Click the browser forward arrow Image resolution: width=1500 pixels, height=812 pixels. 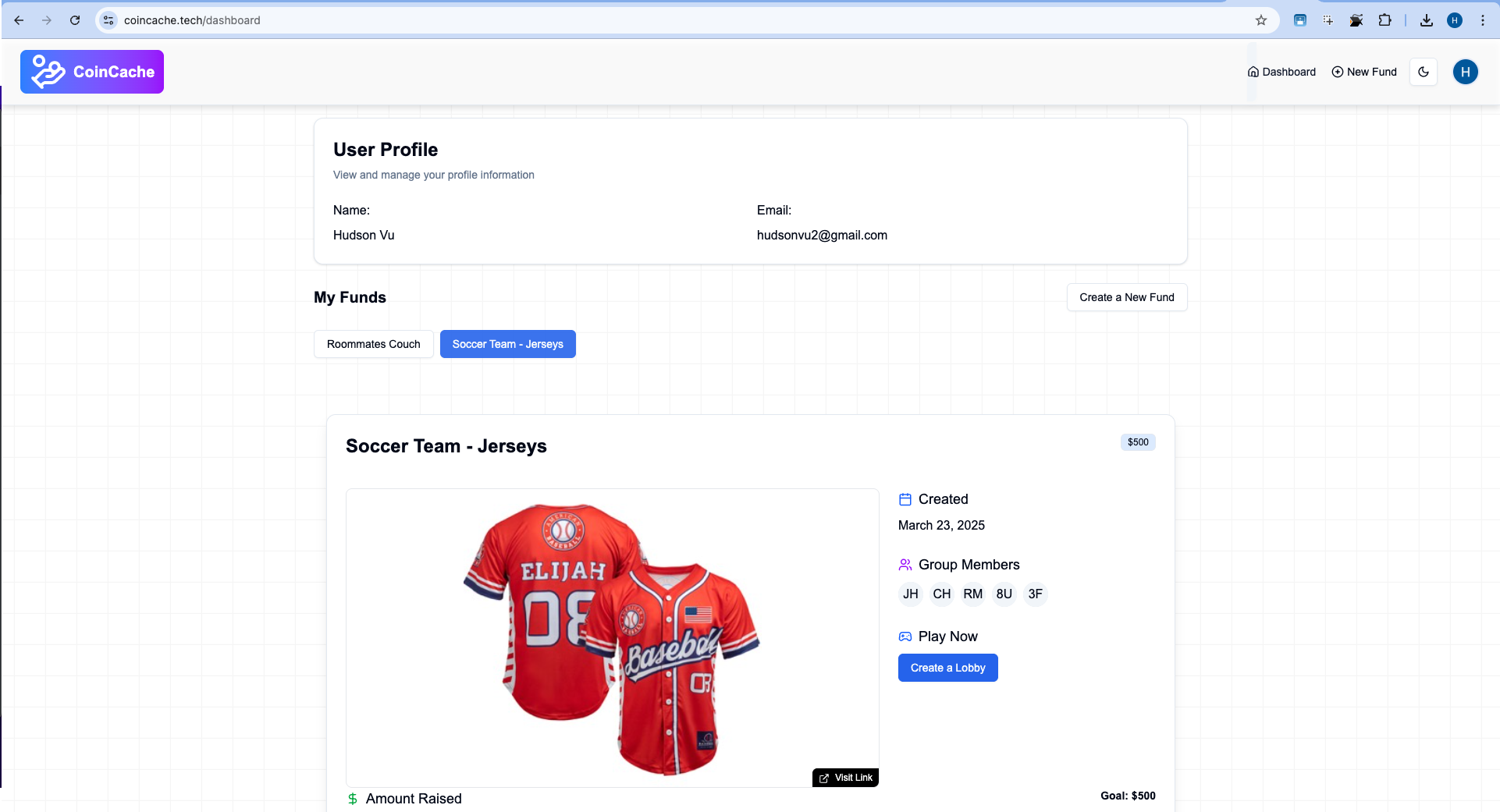pyautogui.click(x=47, y=20)
